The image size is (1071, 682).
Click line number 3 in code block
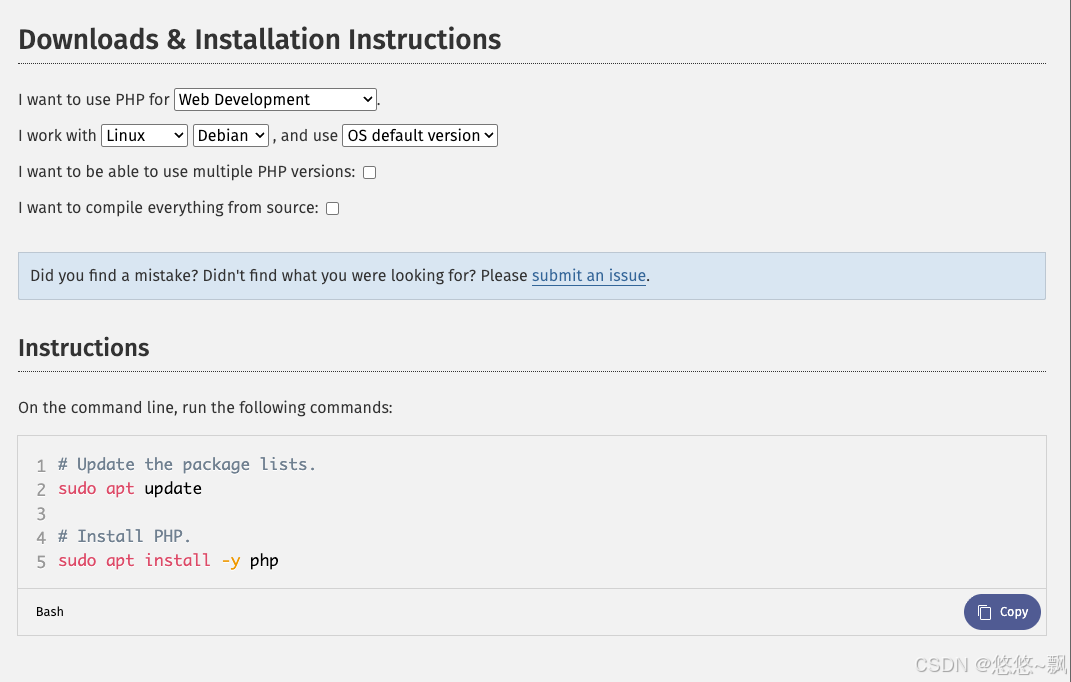pos(41,513)
